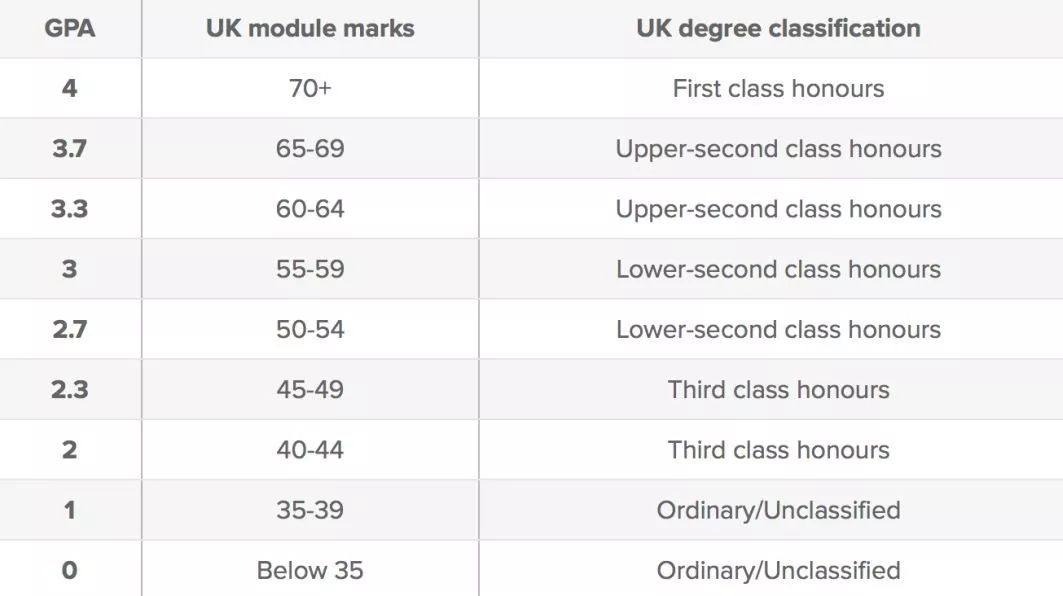Click the 55-59 marks cell
The height and width of the screenshot is (596, 1063).
(310, 269)
